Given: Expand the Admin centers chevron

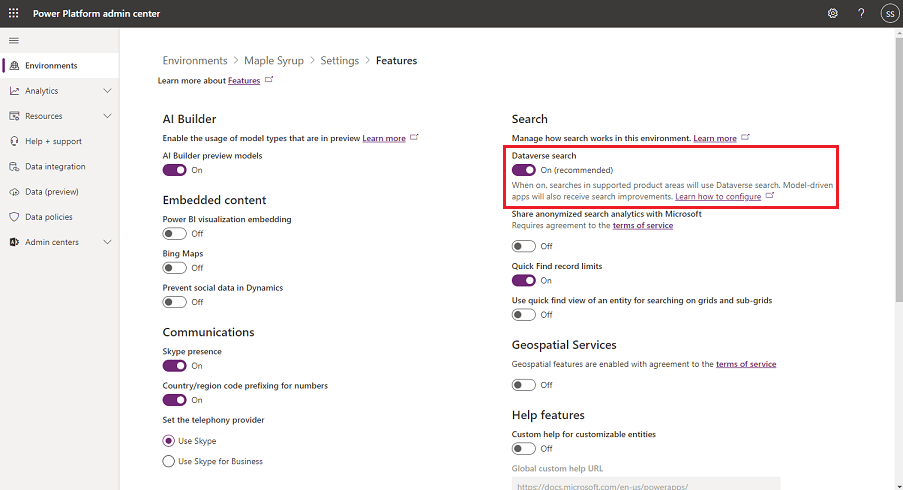Looking at the screenshot, I should [107, 242].
